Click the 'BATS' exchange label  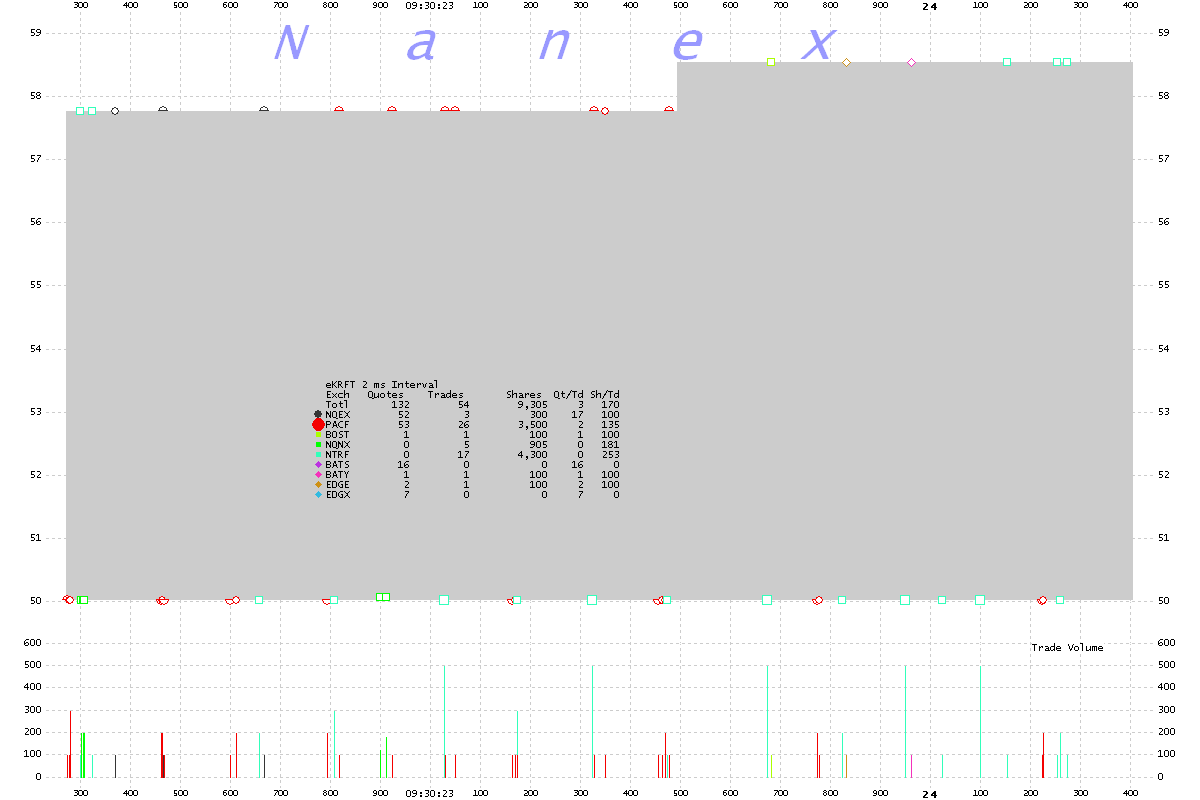(338, 464)
